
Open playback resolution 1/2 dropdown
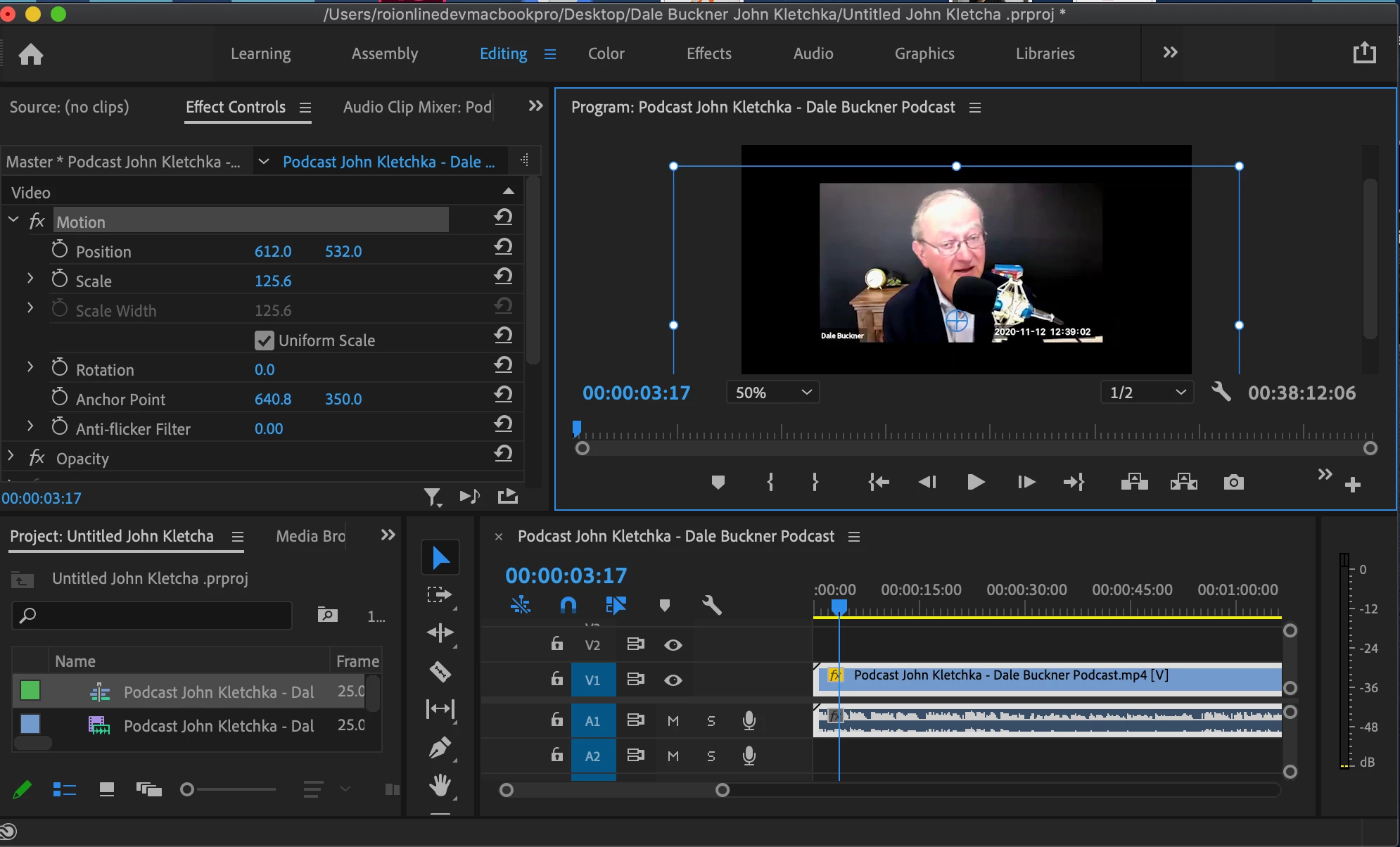coord(1147,393)
